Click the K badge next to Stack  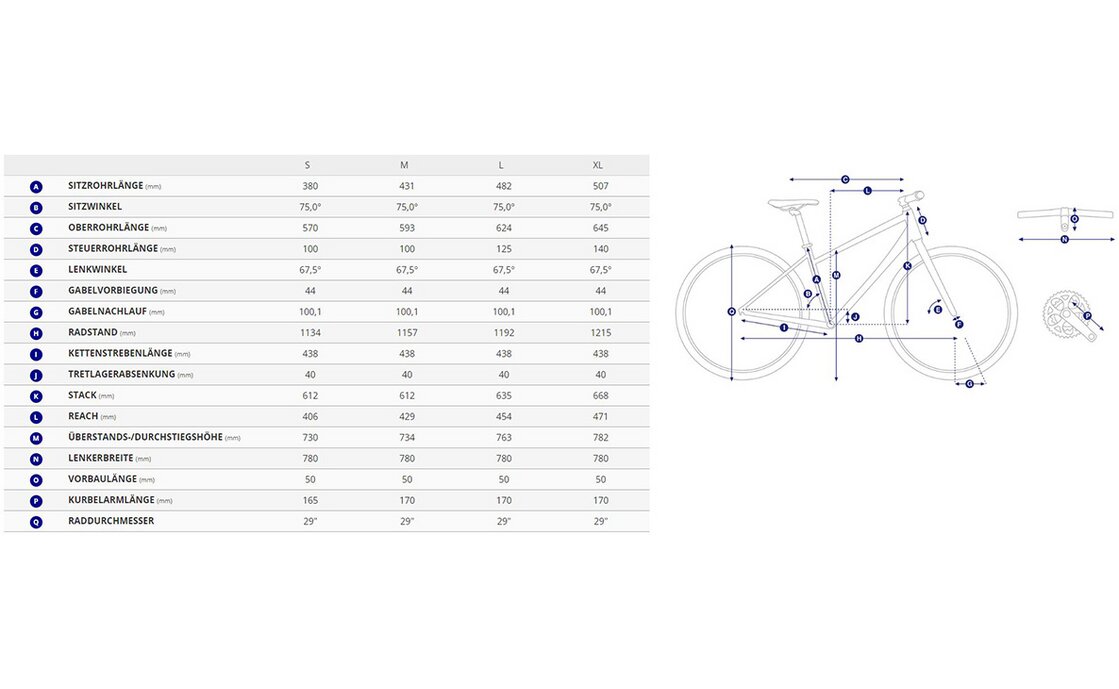click(36, 396)
